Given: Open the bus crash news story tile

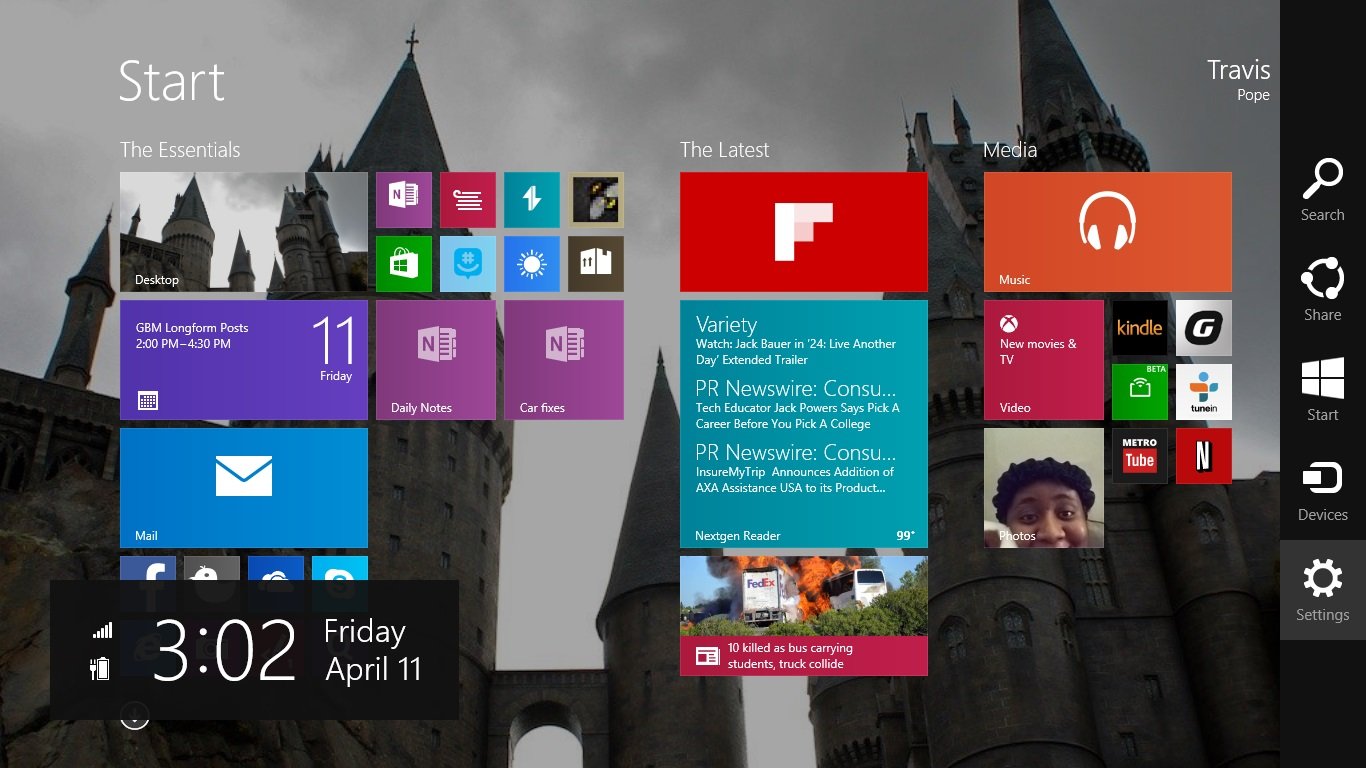Looking at the screenshot, I should [x=804, y=616].
